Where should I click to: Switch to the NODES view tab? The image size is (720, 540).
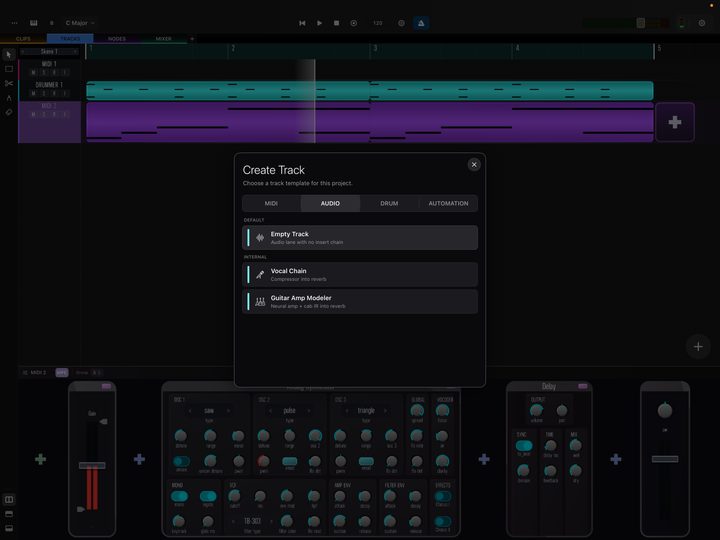click(x=117, y=39)
